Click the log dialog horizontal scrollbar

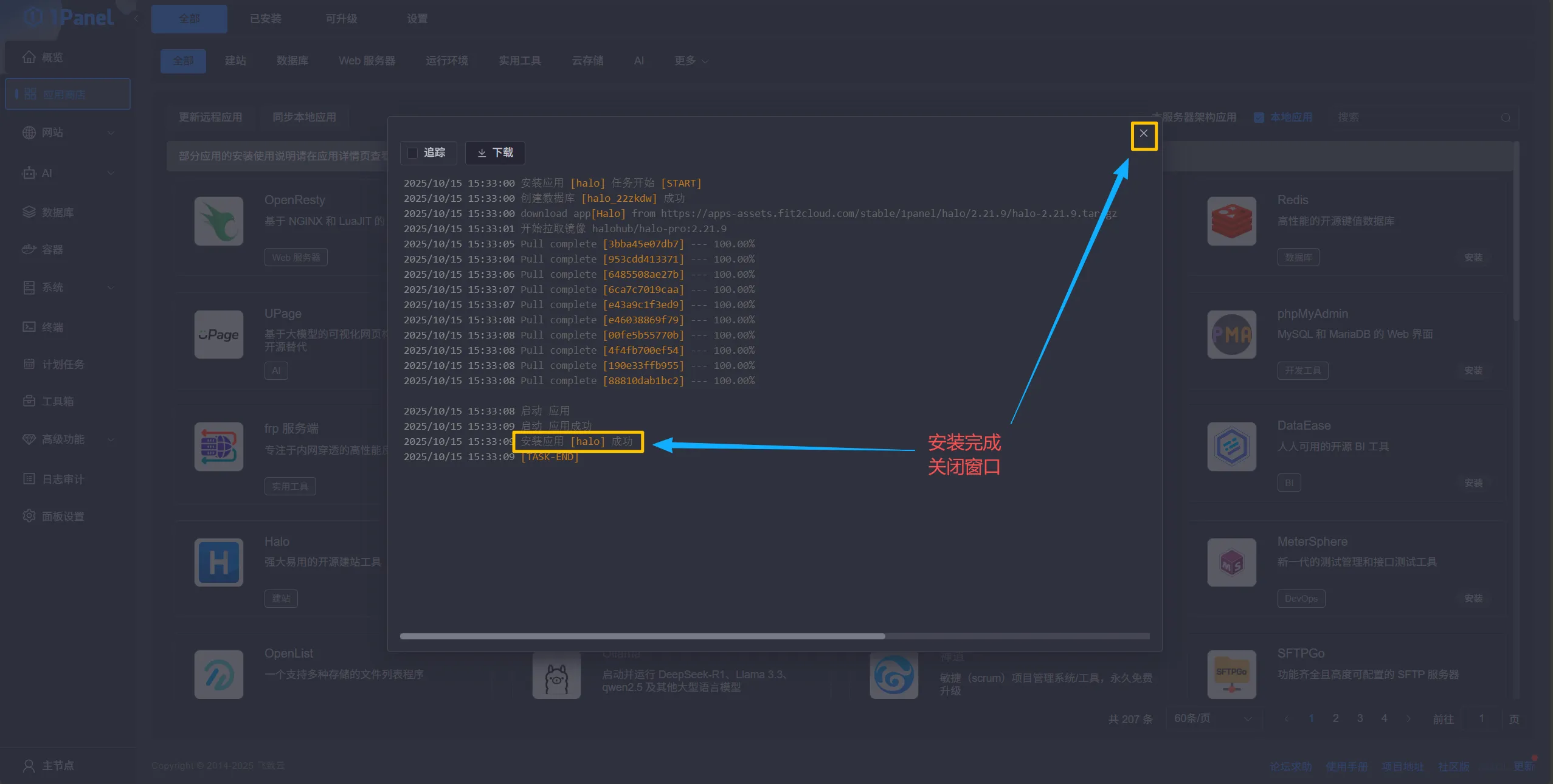(642, 636)
